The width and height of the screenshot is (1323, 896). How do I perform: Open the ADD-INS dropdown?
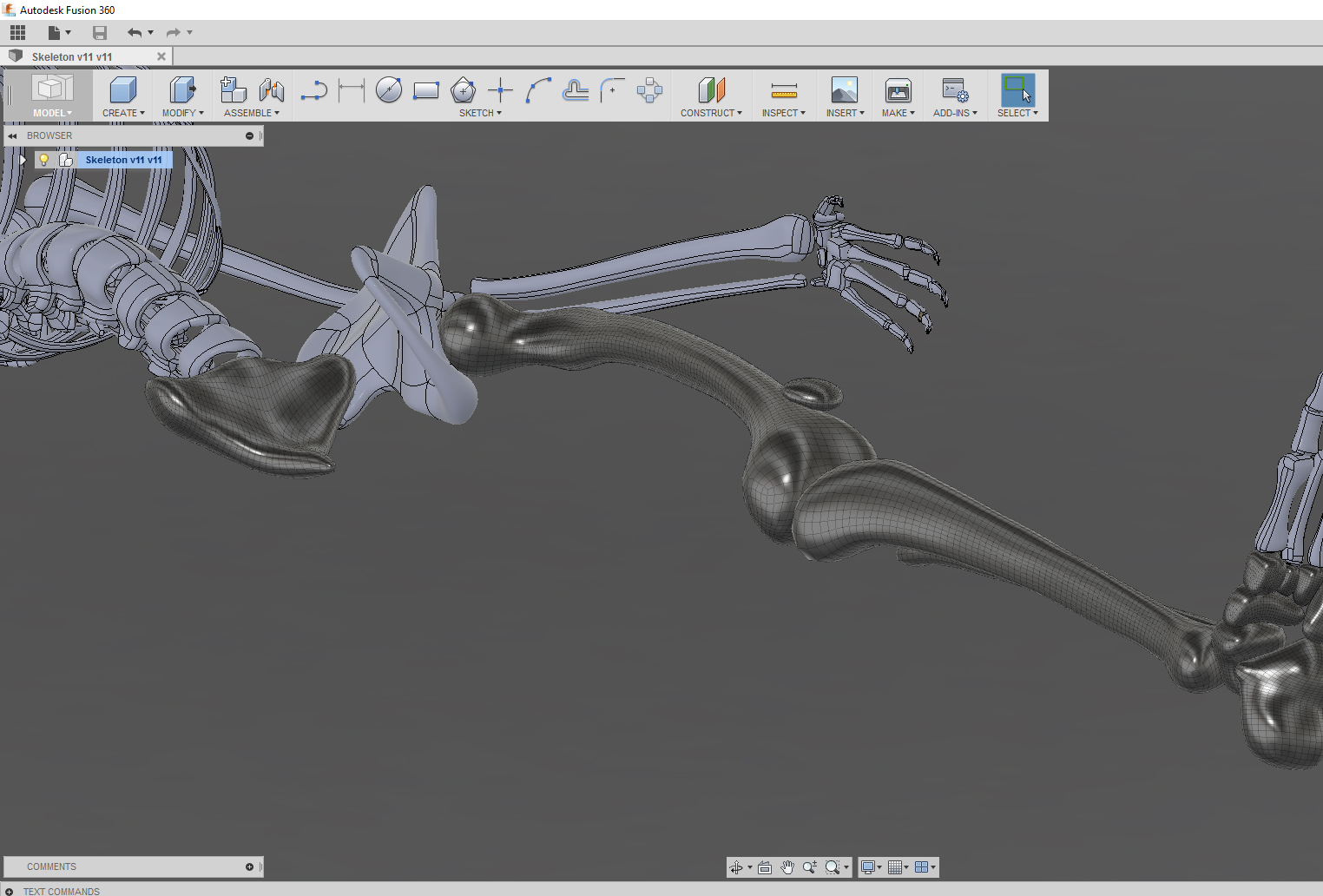(x=955, y=113)
